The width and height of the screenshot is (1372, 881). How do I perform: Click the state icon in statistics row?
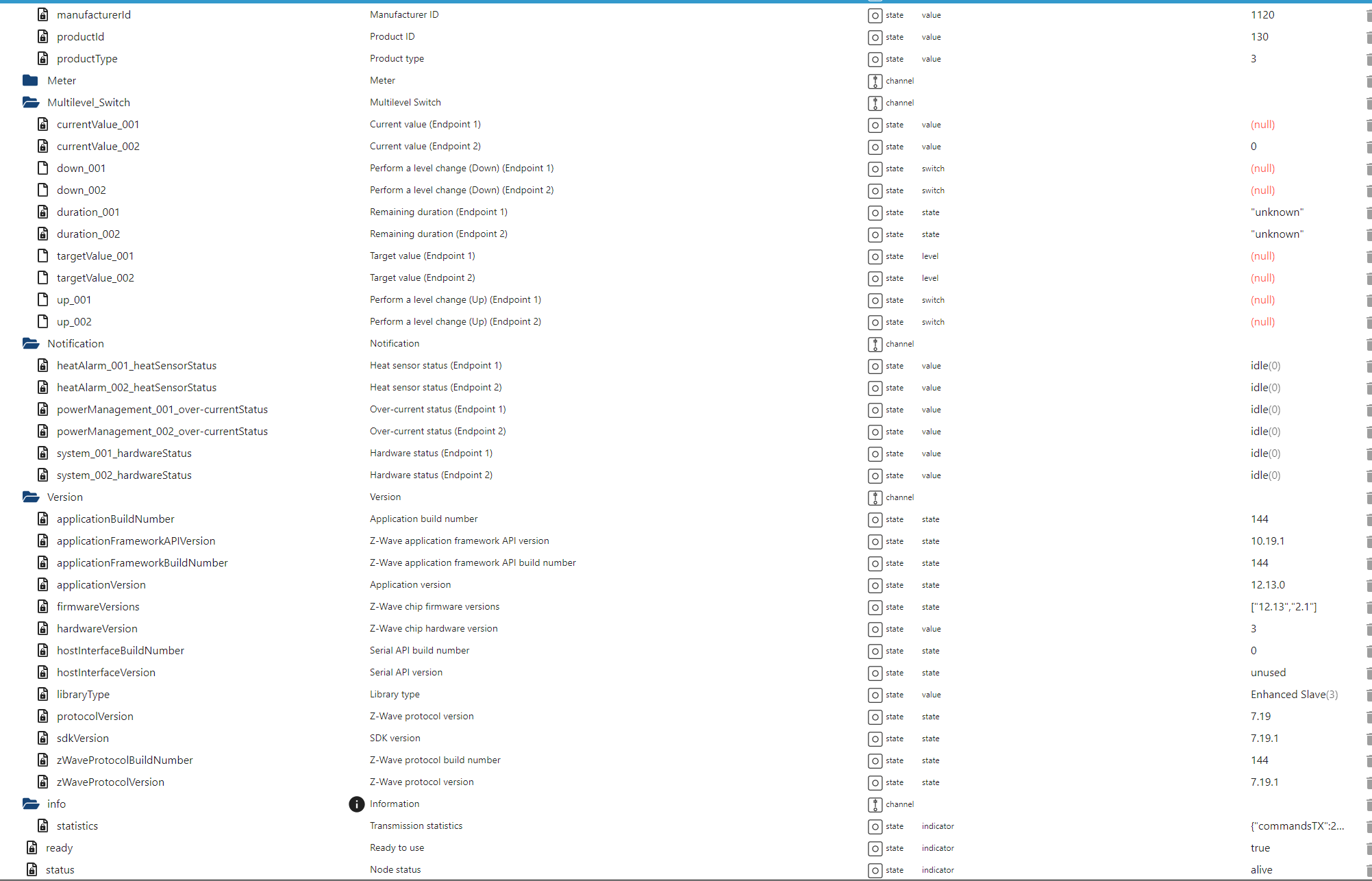875,826
